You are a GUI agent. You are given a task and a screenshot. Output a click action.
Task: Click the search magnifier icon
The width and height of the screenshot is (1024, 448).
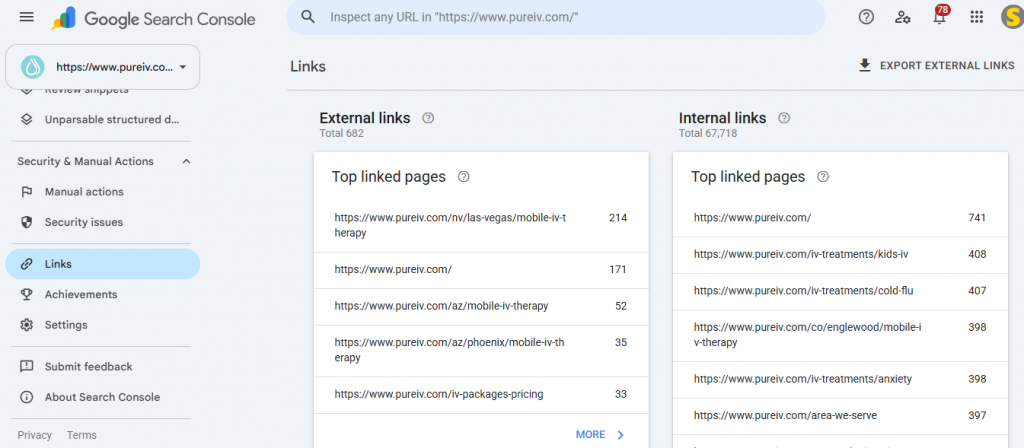point(308,17)
